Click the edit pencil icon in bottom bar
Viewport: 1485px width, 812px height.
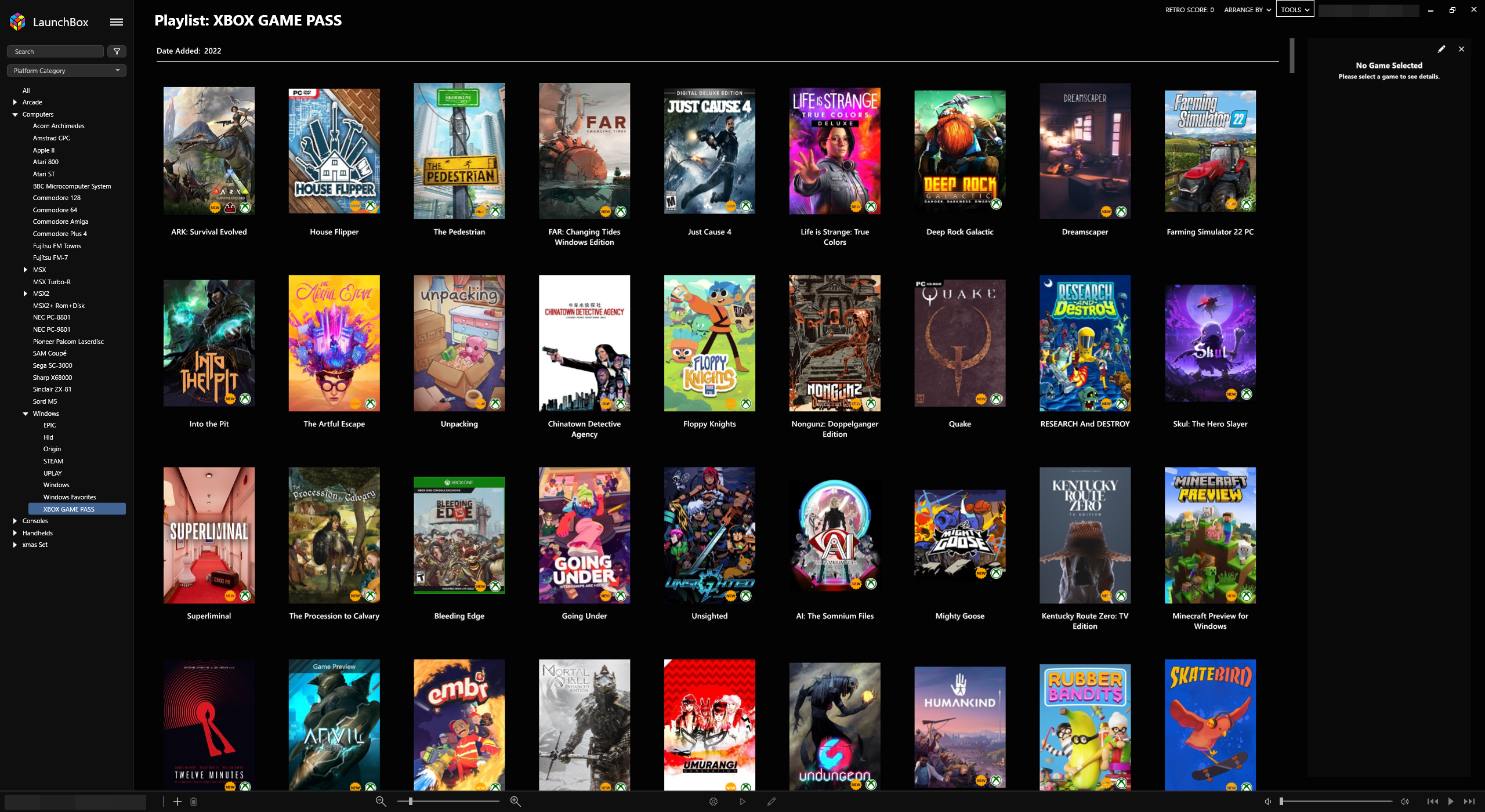772,802
